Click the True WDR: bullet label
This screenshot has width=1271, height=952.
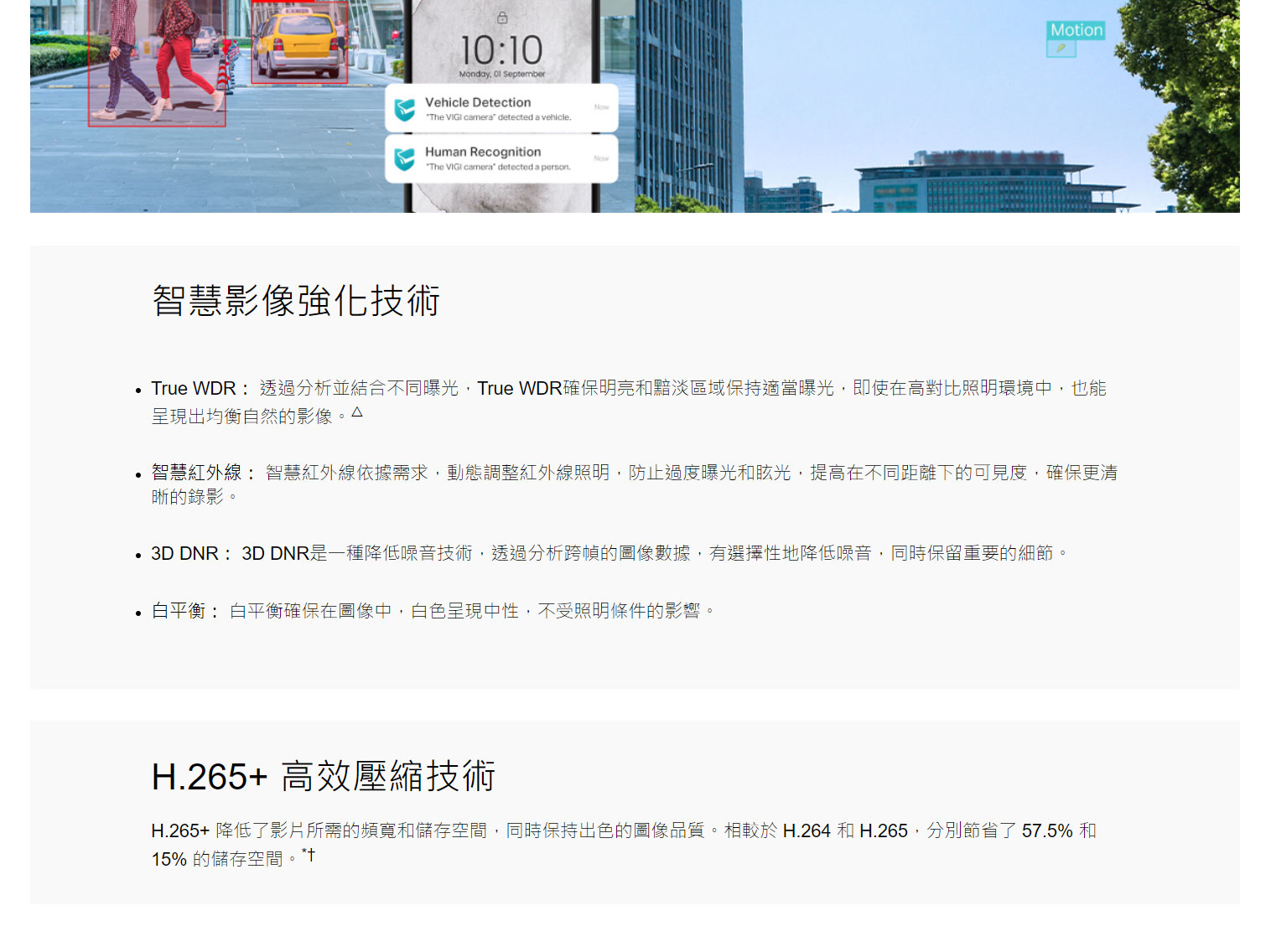[199, 388]
